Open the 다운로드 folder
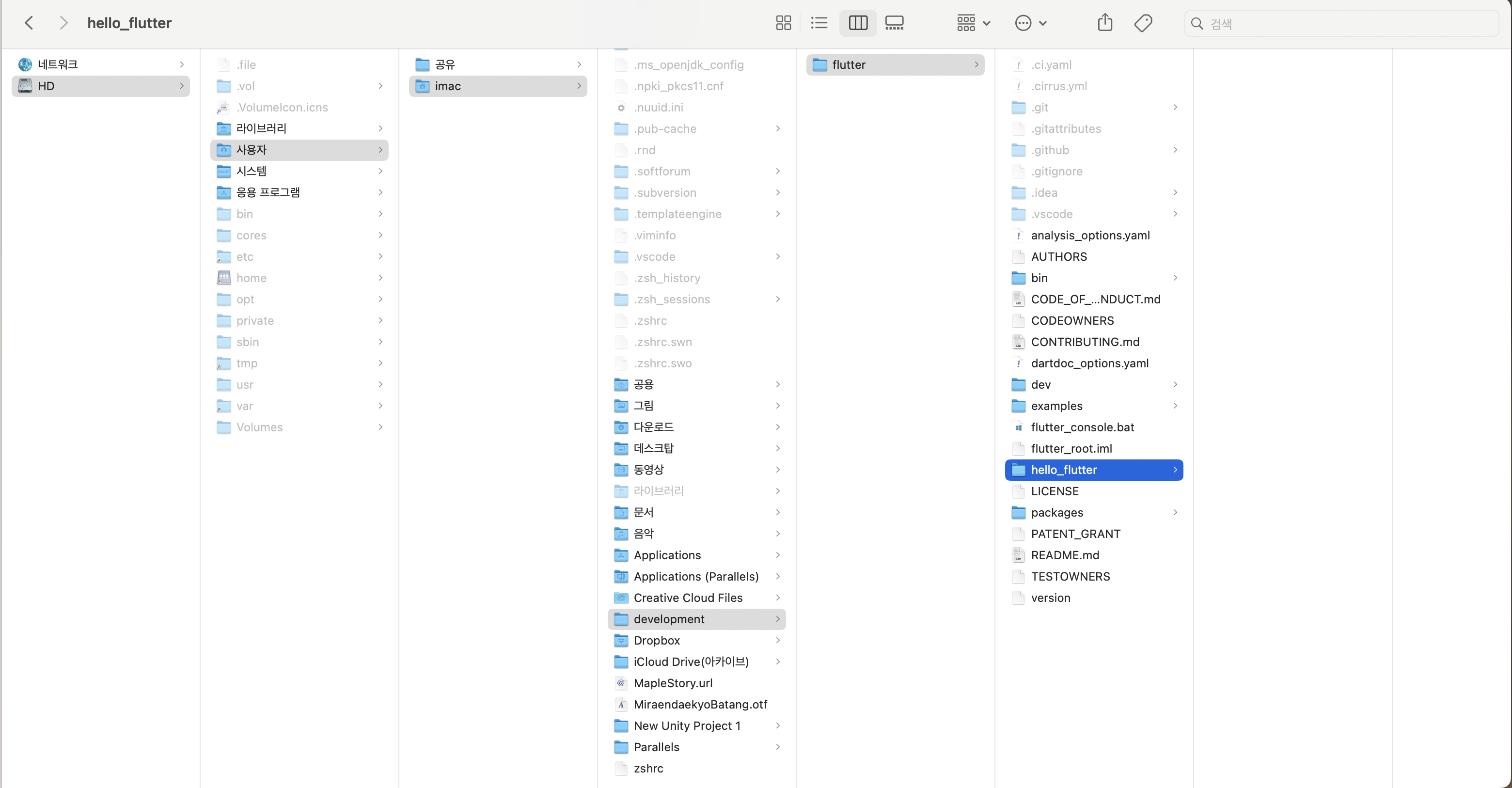1512x788 pixels. click(x=697, y=427)
